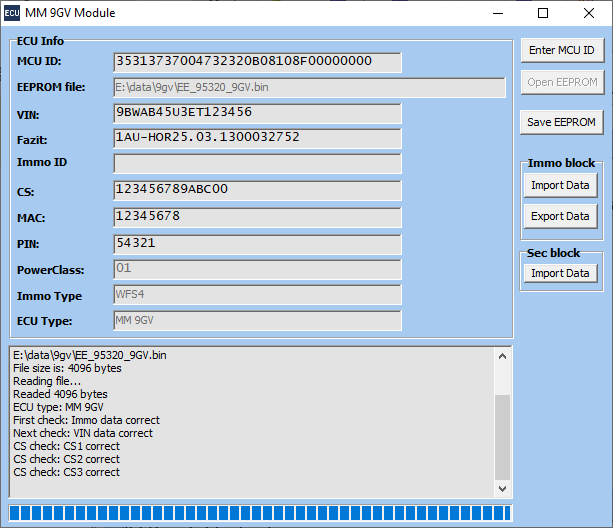Image resolution: width=613 pixels, height=528 pixels.
Task: Import Data in the Sec block
Action: click(560, 273)
